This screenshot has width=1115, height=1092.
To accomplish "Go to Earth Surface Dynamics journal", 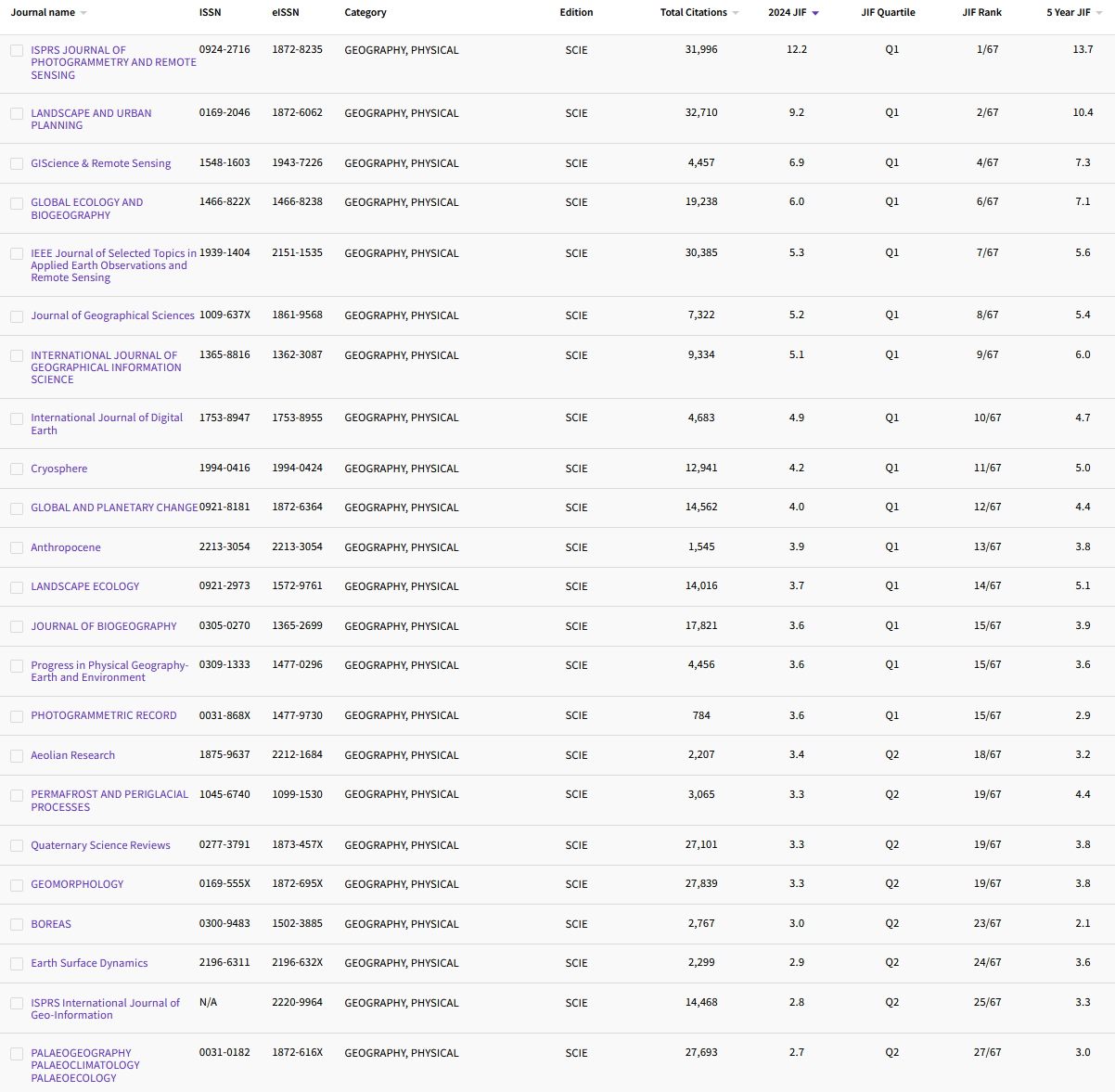I will 89,963.
